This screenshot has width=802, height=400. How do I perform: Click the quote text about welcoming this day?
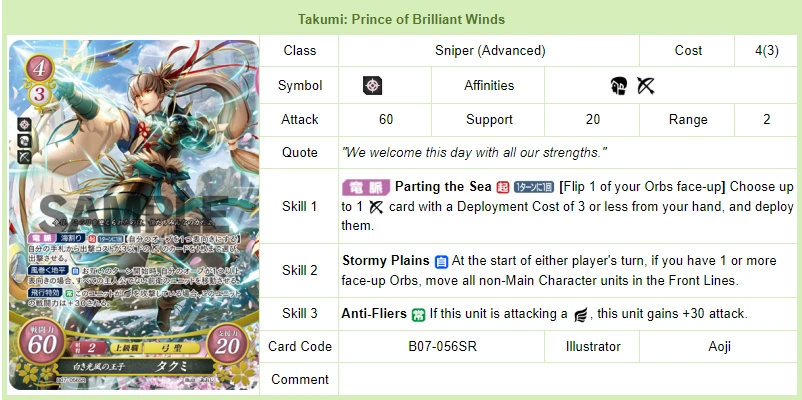click(x=474, y=152)
